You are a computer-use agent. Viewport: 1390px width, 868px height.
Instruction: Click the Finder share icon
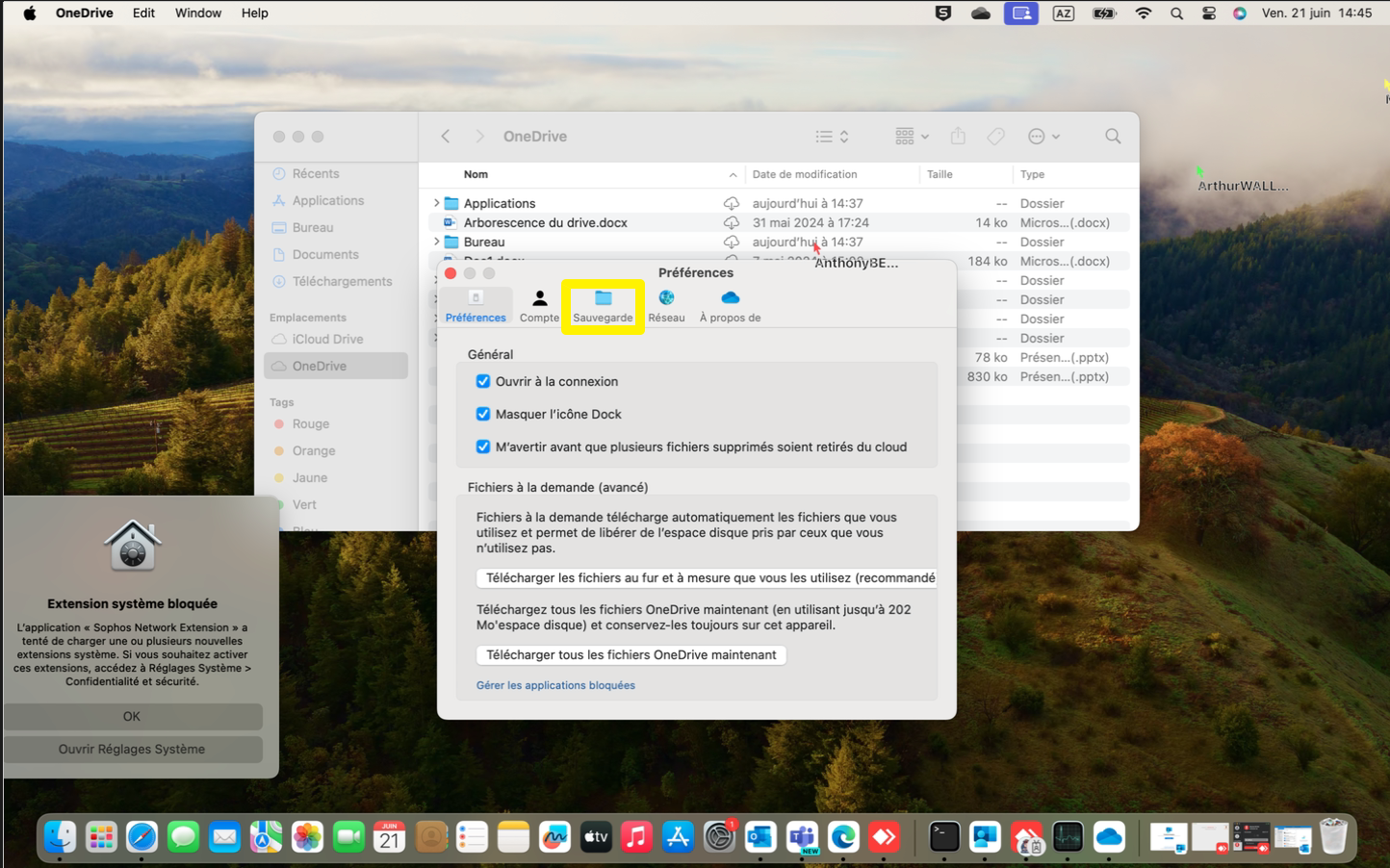(958, 137)
